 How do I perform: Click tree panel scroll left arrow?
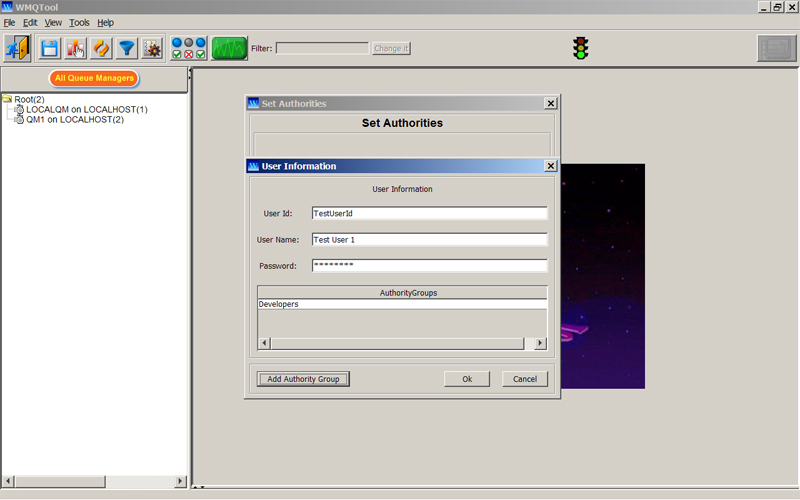(8, 481)
